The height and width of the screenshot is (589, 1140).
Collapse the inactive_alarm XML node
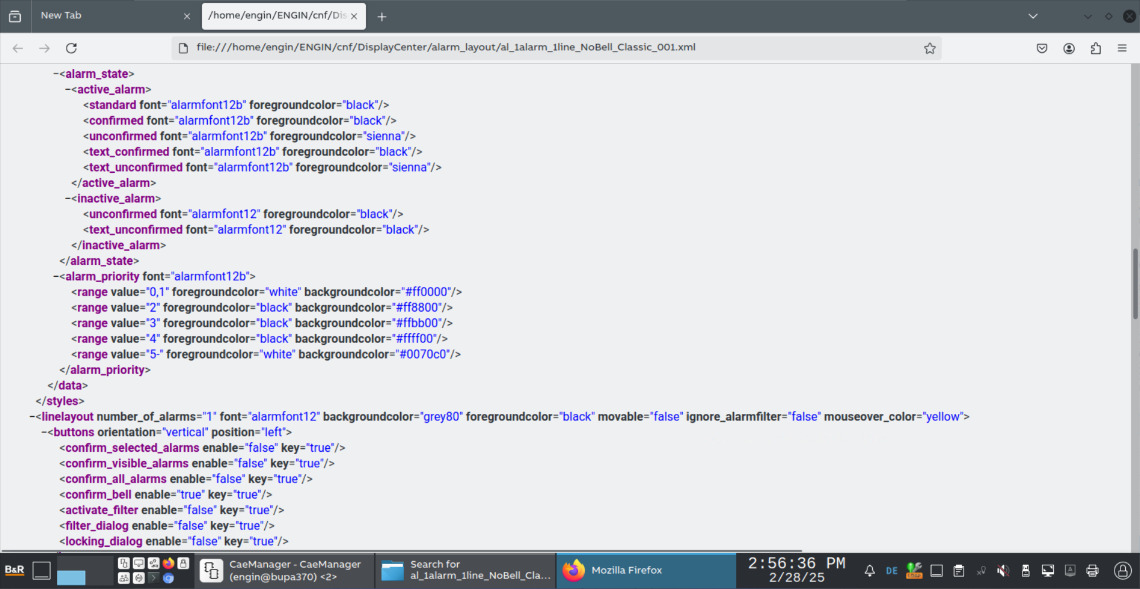click(69, 199)
